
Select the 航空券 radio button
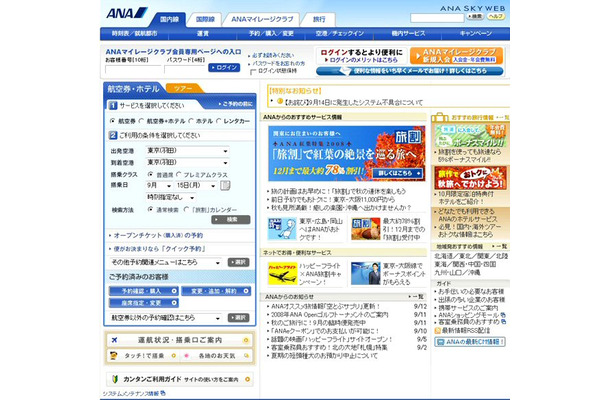pos(112,121)
